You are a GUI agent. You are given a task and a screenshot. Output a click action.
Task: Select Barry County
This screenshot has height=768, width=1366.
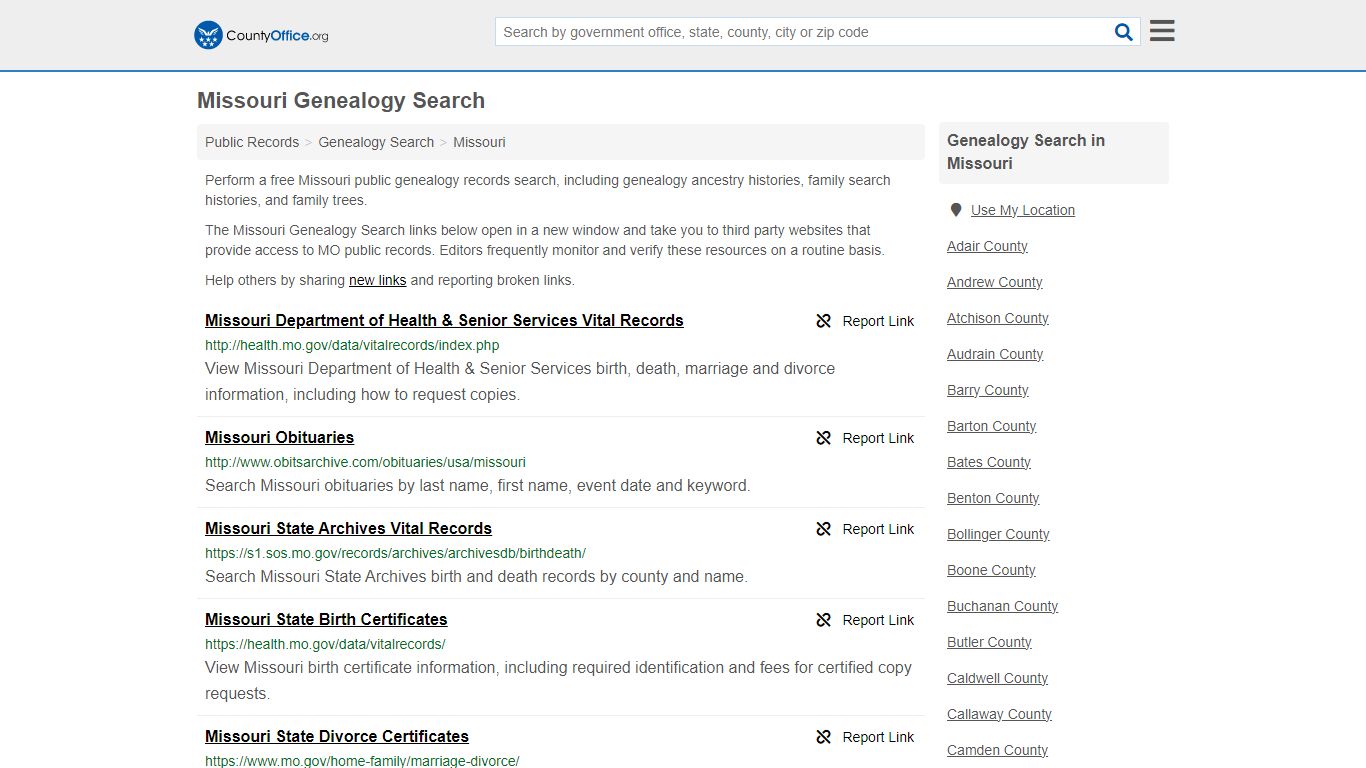point(987,390)
